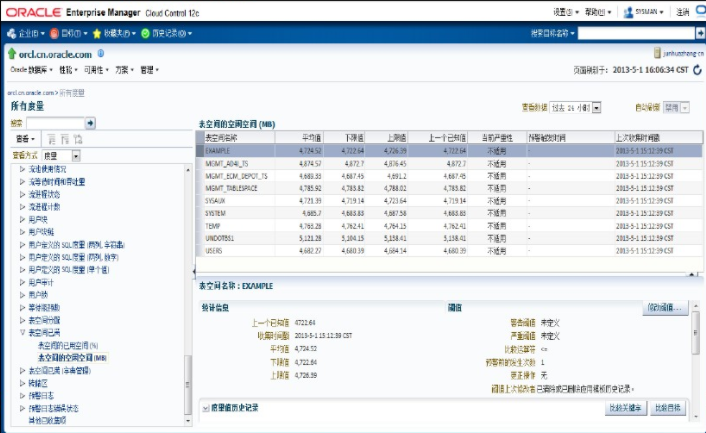Click the go arrow beside the target search box
This screenshot has height=433, width=706.
[x=700, y=33]
